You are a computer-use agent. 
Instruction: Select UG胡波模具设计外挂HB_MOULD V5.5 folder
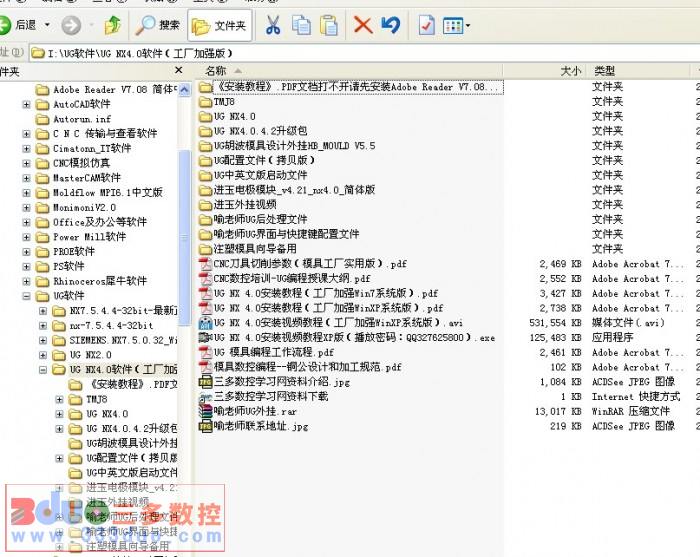[288, 146]
